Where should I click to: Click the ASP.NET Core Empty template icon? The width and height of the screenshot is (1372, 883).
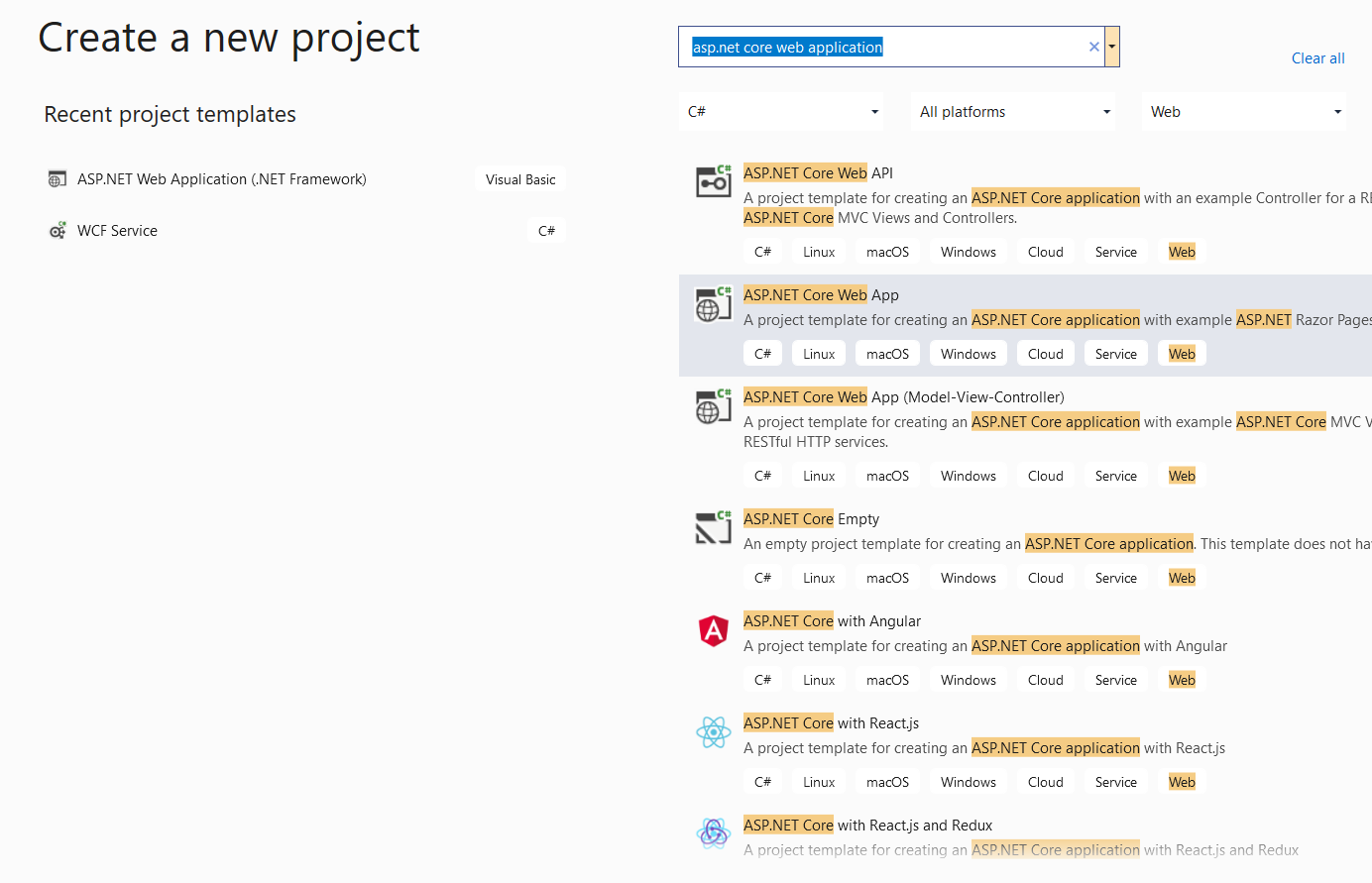(x=714, y=527)
